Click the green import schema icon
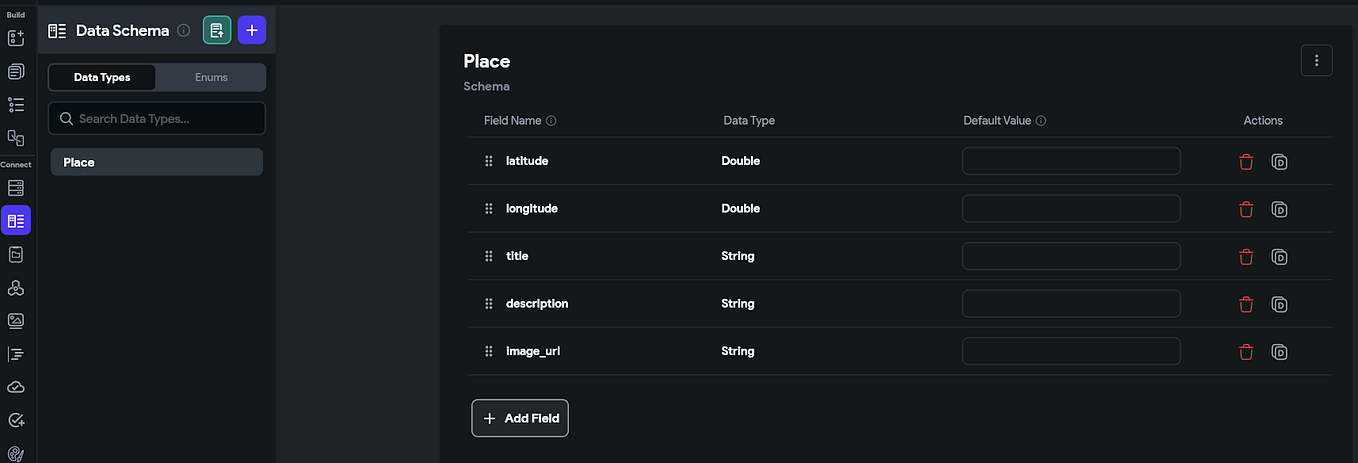The width and height of the screenshot is (1358, 463). (x=217, y=31)
